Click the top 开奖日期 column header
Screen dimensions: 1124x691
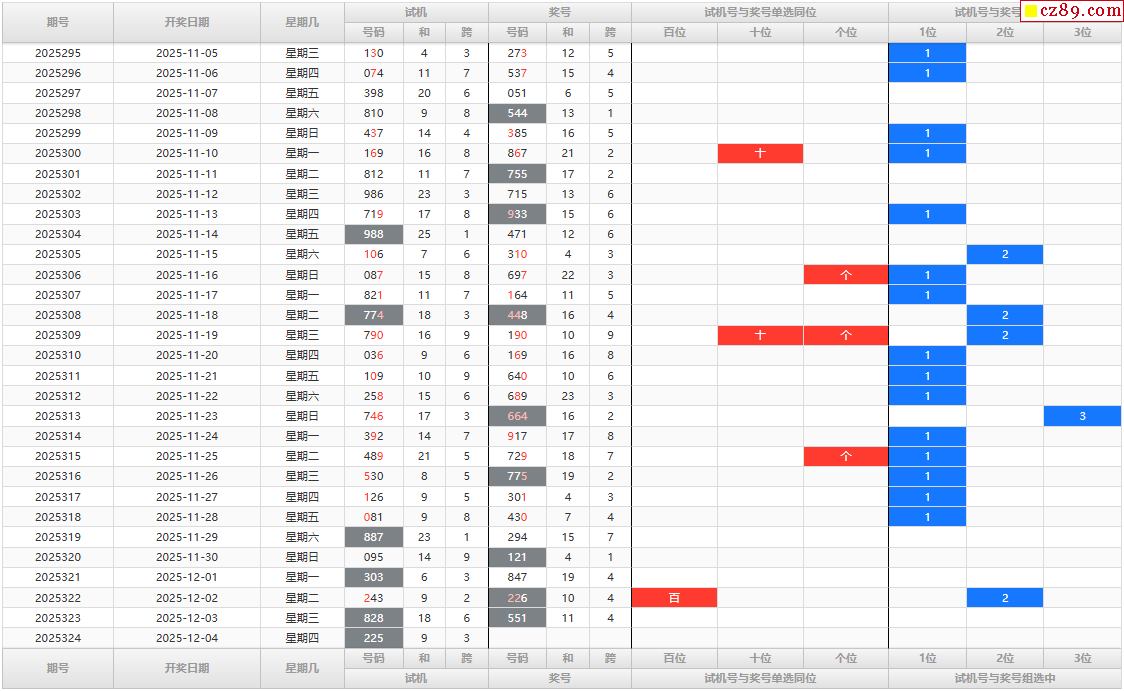(x=187, y=22)
